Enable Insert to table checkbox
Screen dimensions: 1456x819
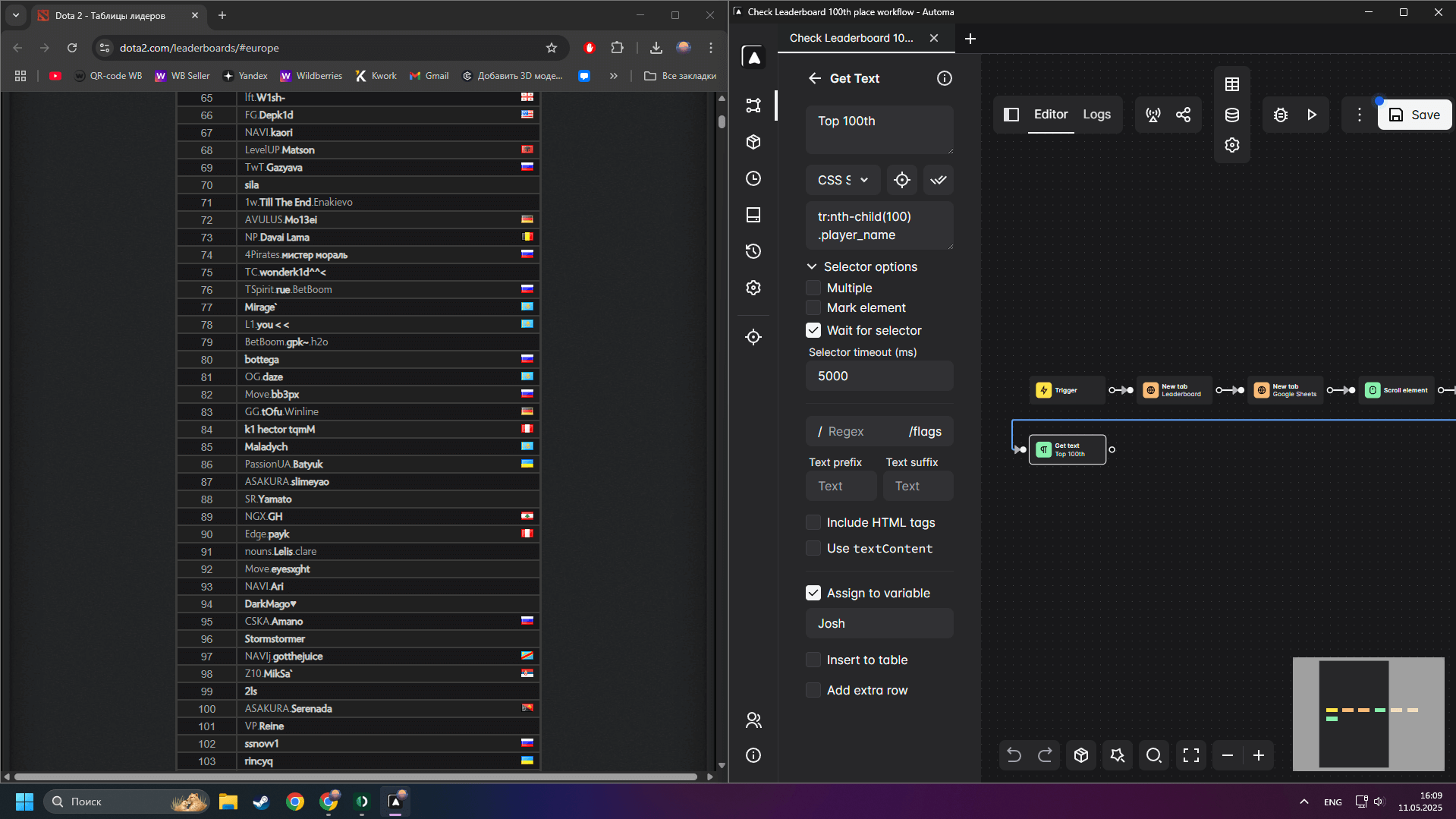click(x=813, y=660)
